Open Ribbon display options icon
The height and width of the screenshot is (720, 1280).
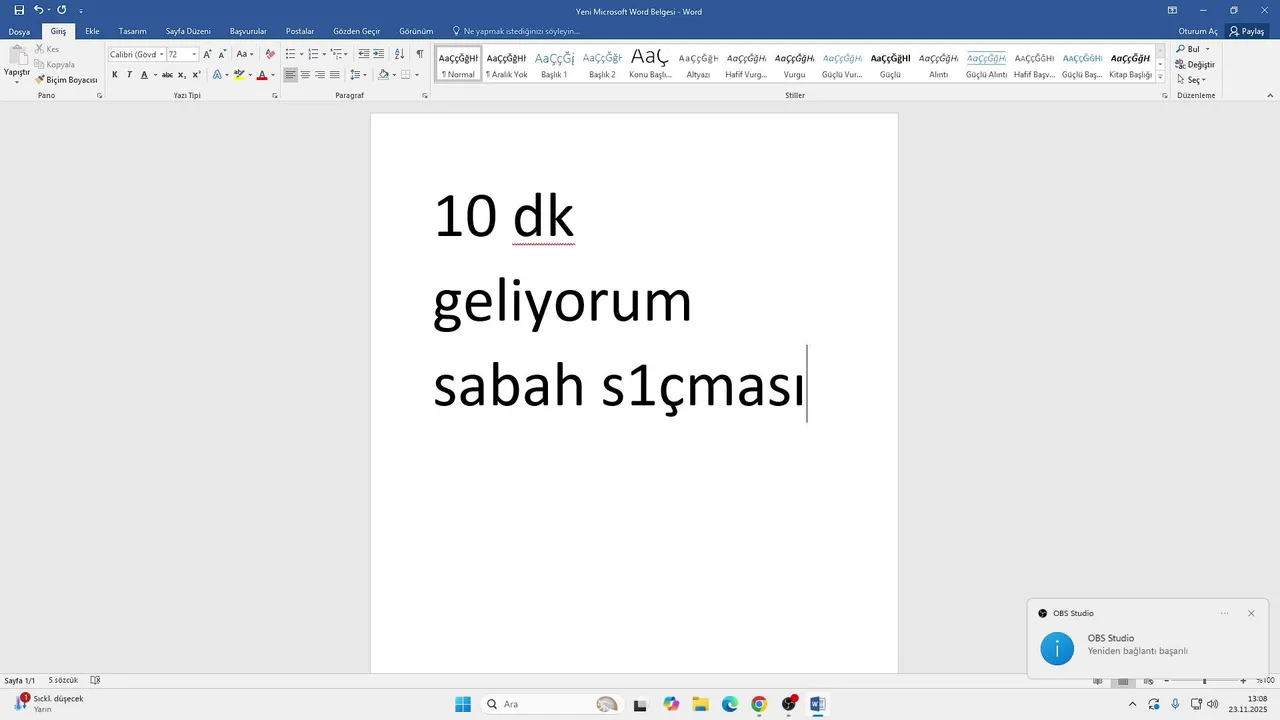click(1172, 10)
